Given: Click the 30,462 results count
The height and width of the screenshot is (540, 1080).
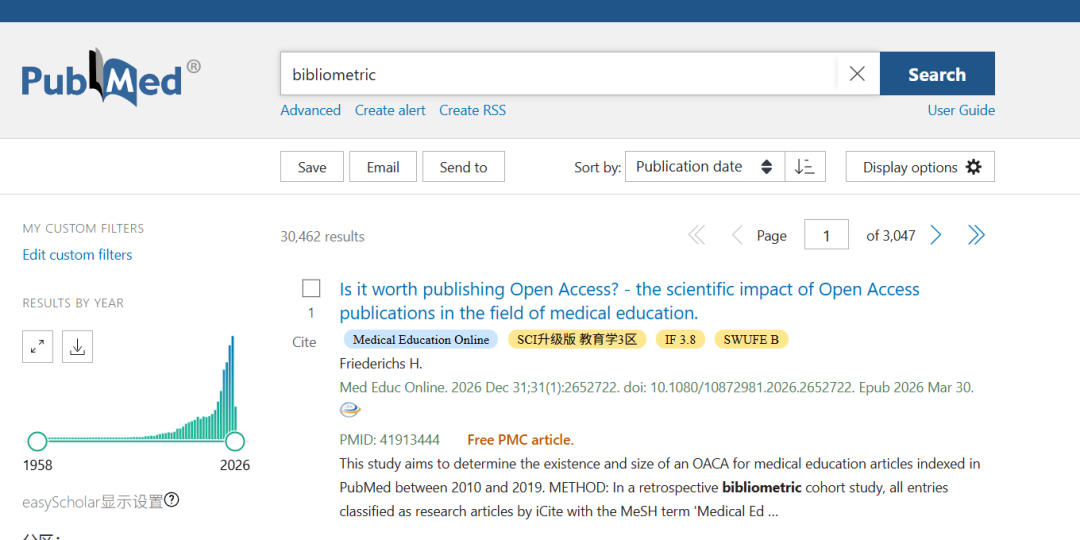Looking at the screenshot, I should (x=322, y=237).
